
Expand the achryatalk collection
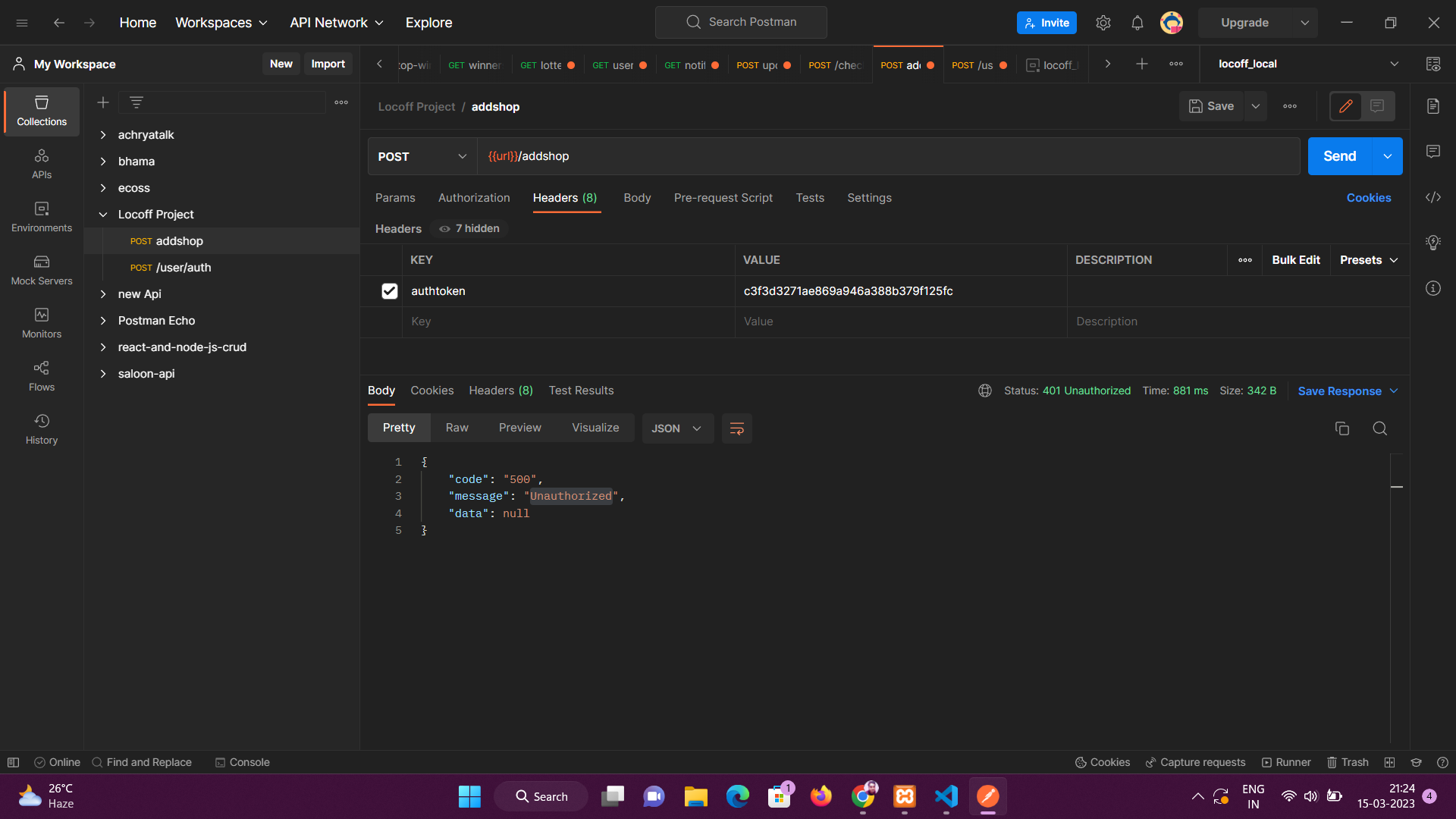(103, 135)
